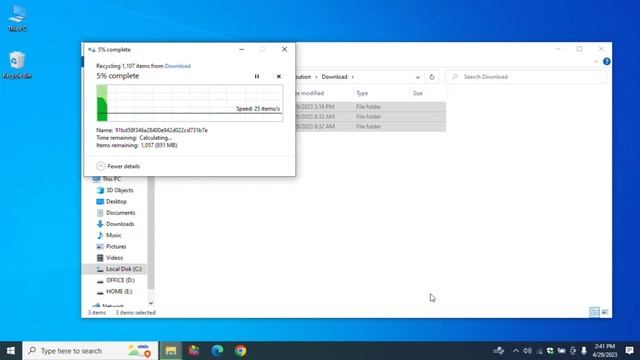Open File Explorer from taskbar

(171, 351)
